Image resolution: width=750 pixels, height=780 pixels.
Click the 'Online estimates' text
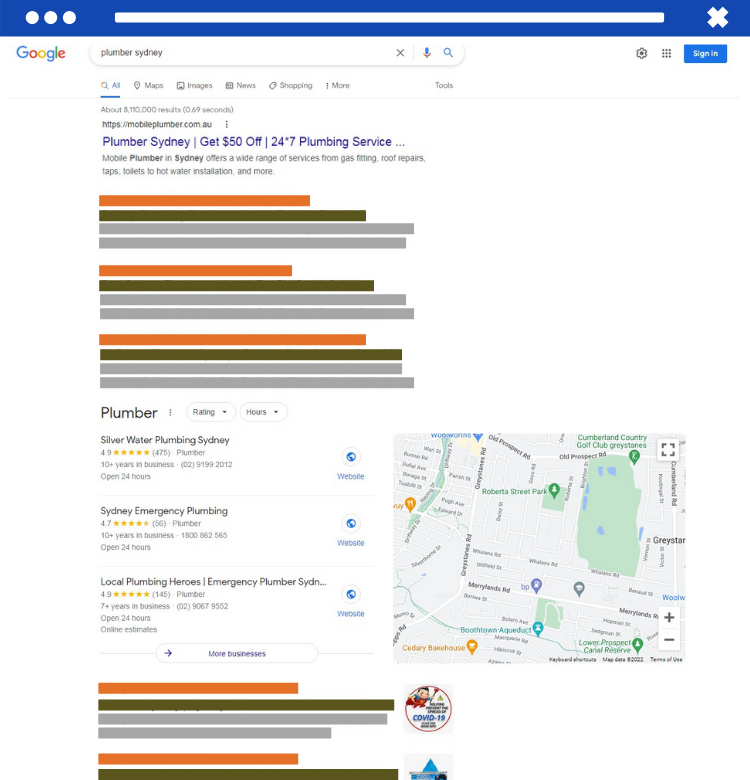(x=129, y=629)
